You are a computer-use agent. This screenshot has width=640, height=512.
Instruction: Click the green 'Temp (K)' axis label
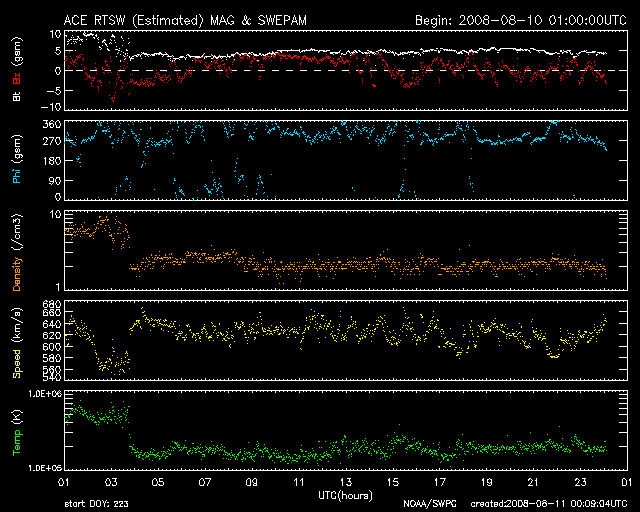tap(17, 433)
